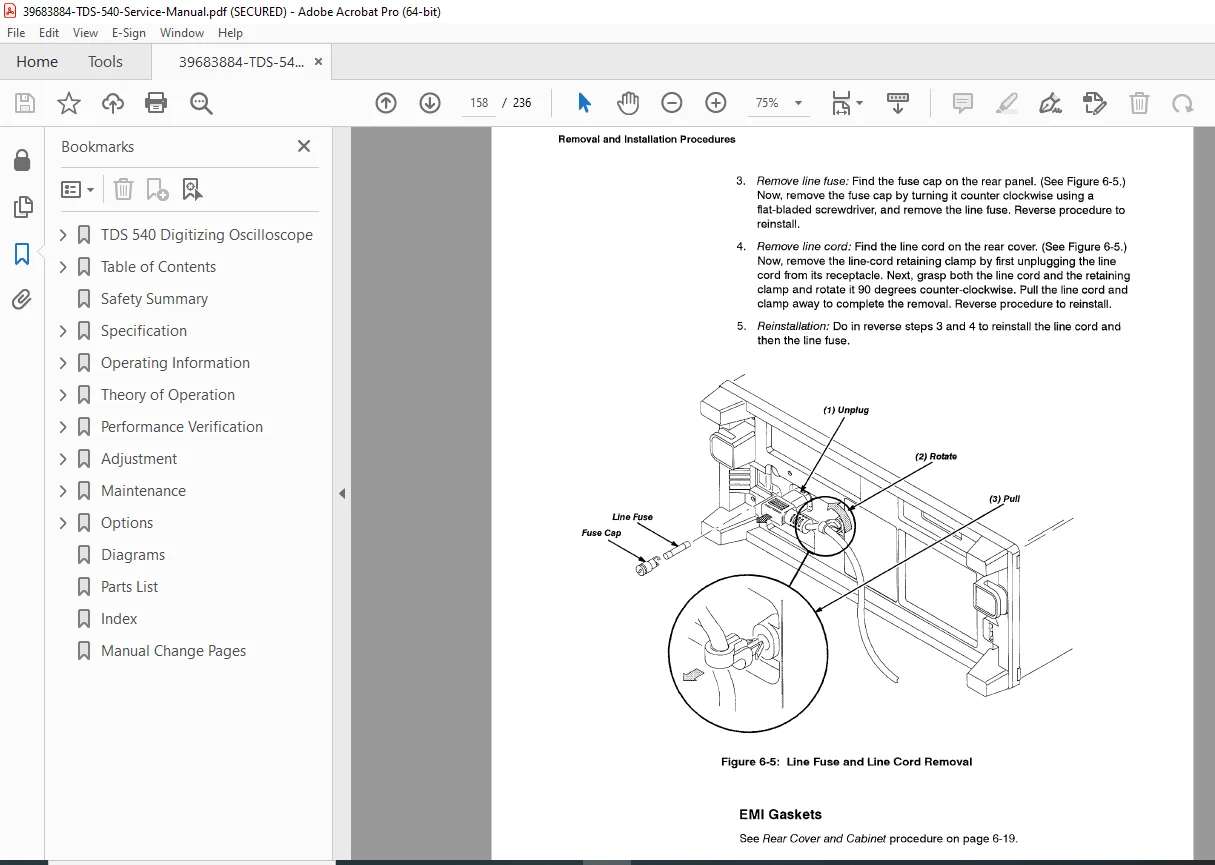Image resolution: width=1215 pixels, height=865 pixels.
Task: Go to next page arrow
Action: [x=430, y=103]
